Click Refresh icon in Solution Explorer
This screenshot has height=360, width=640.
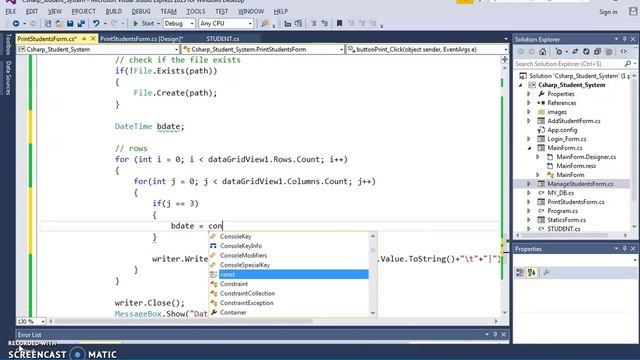tap(586, 52)
